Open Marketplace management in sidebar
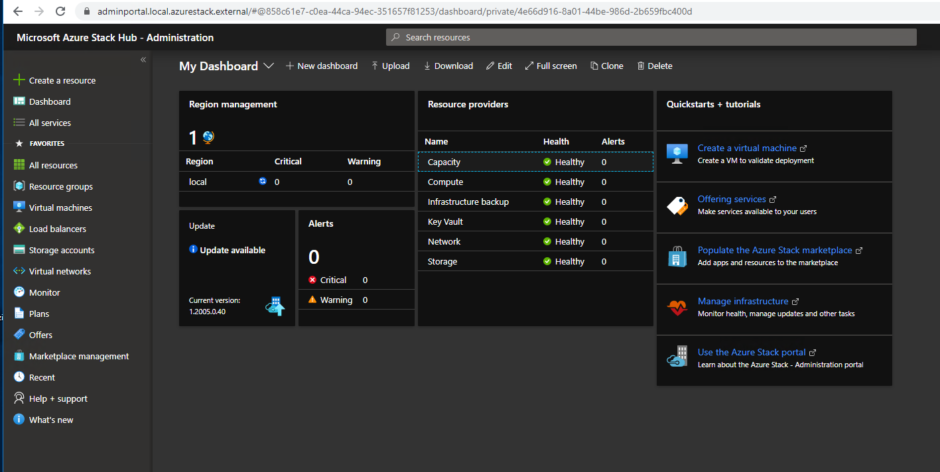Viewport: 940px width, 472px height. [x=78, y=356]
